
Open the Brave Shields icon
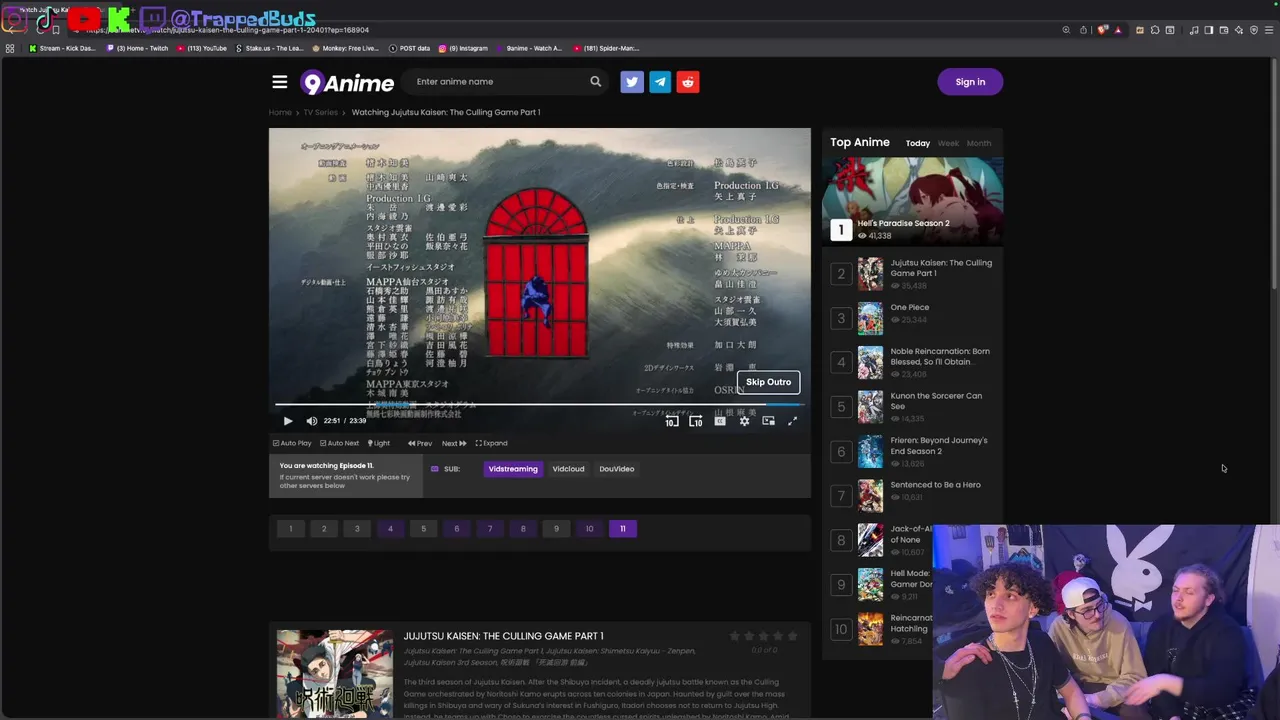coord(1103,30)
